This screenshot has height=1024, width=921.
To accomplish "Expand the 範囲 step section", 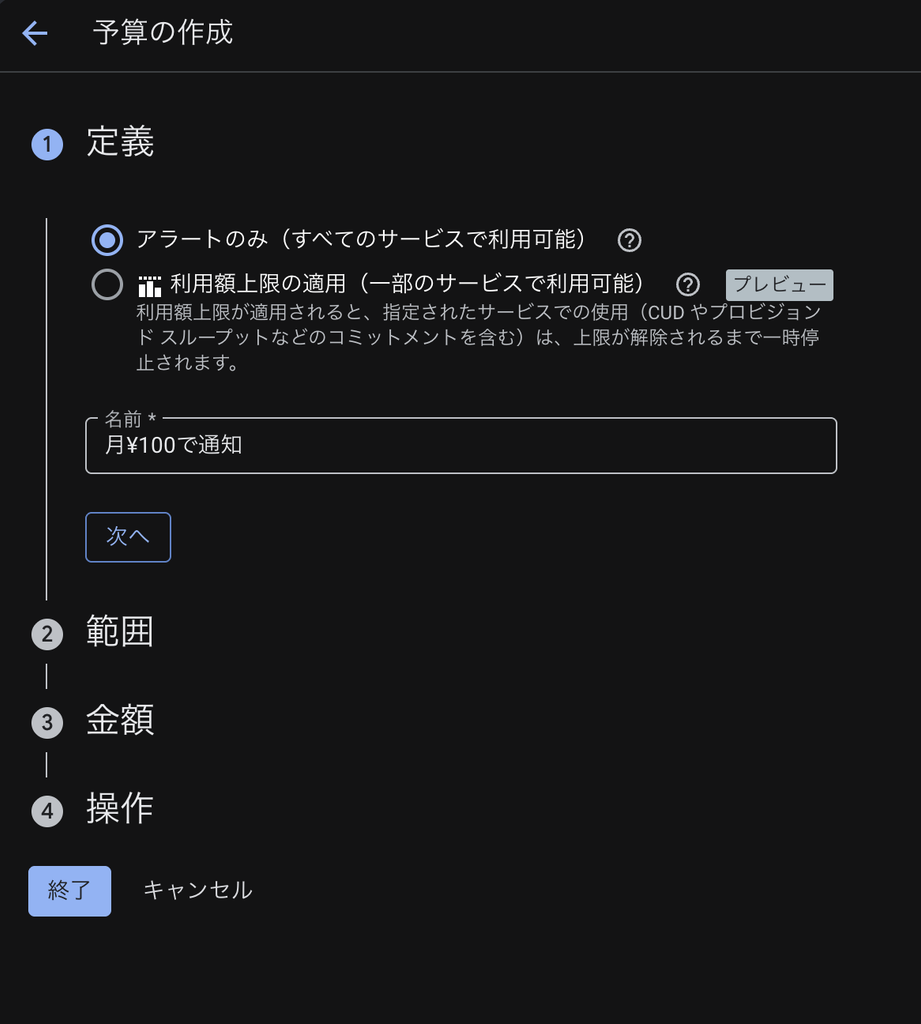I will pos(120,632).
